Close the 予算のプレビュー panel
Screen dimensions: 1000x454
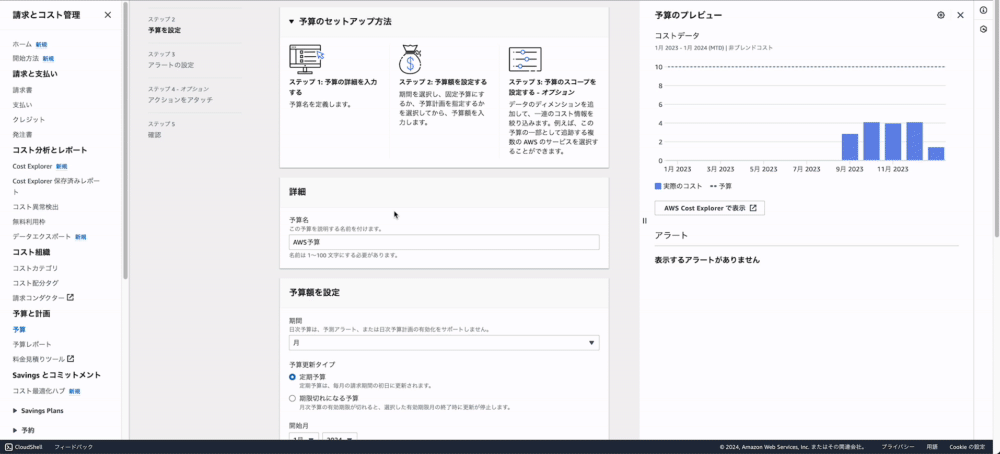pyautogui.click(x=960, y=15)
